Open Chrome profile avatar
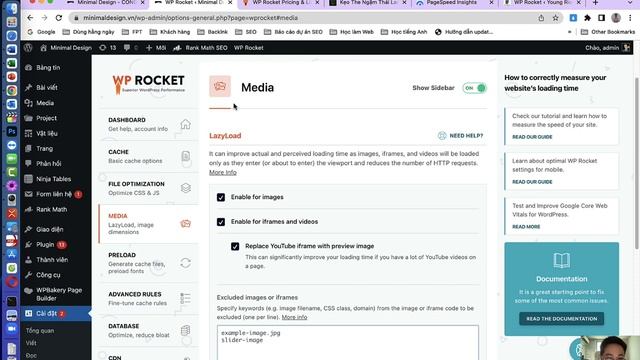 click(616, 18)
